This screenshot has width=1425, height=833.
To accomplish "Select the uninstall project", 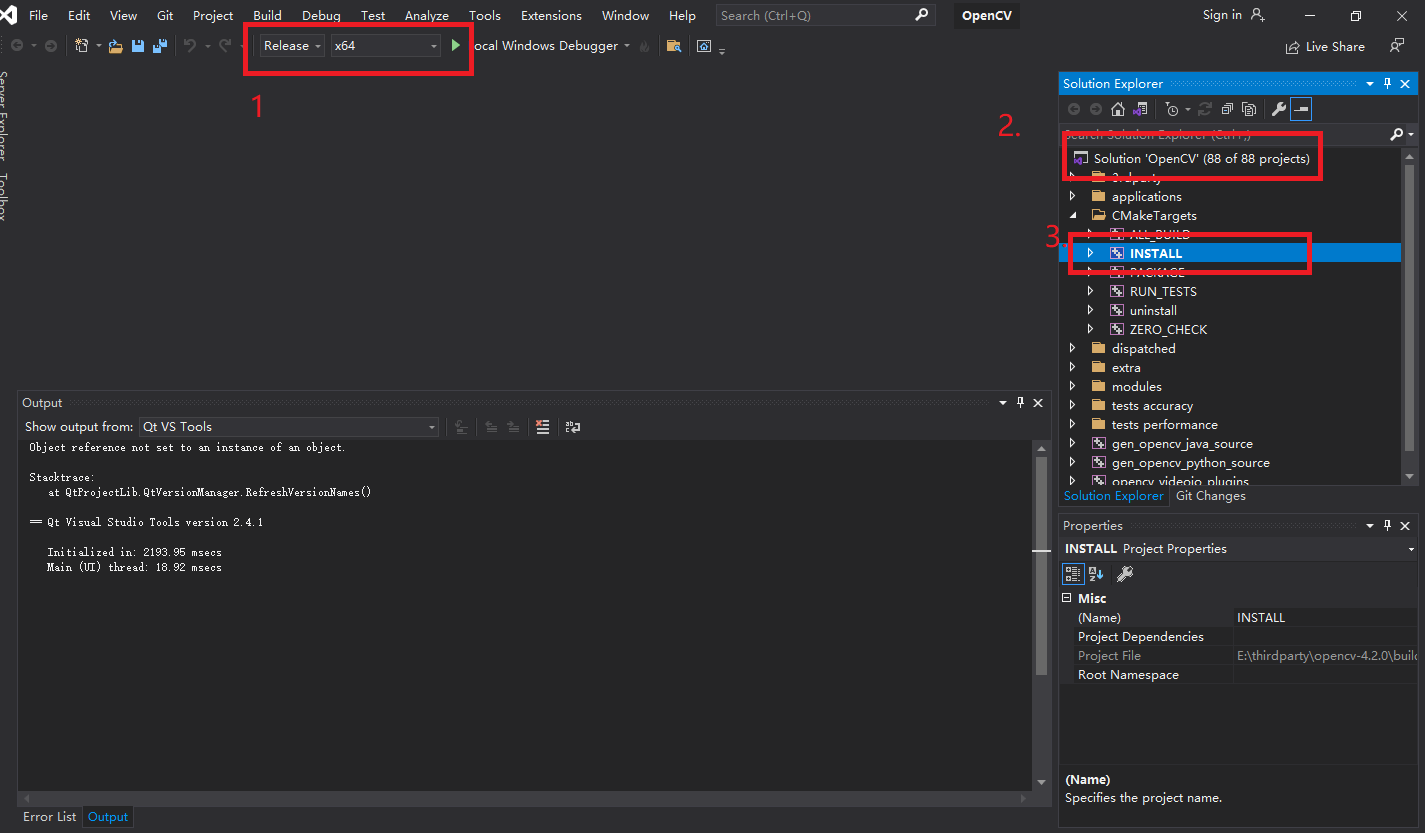I will click(1153, 311).
